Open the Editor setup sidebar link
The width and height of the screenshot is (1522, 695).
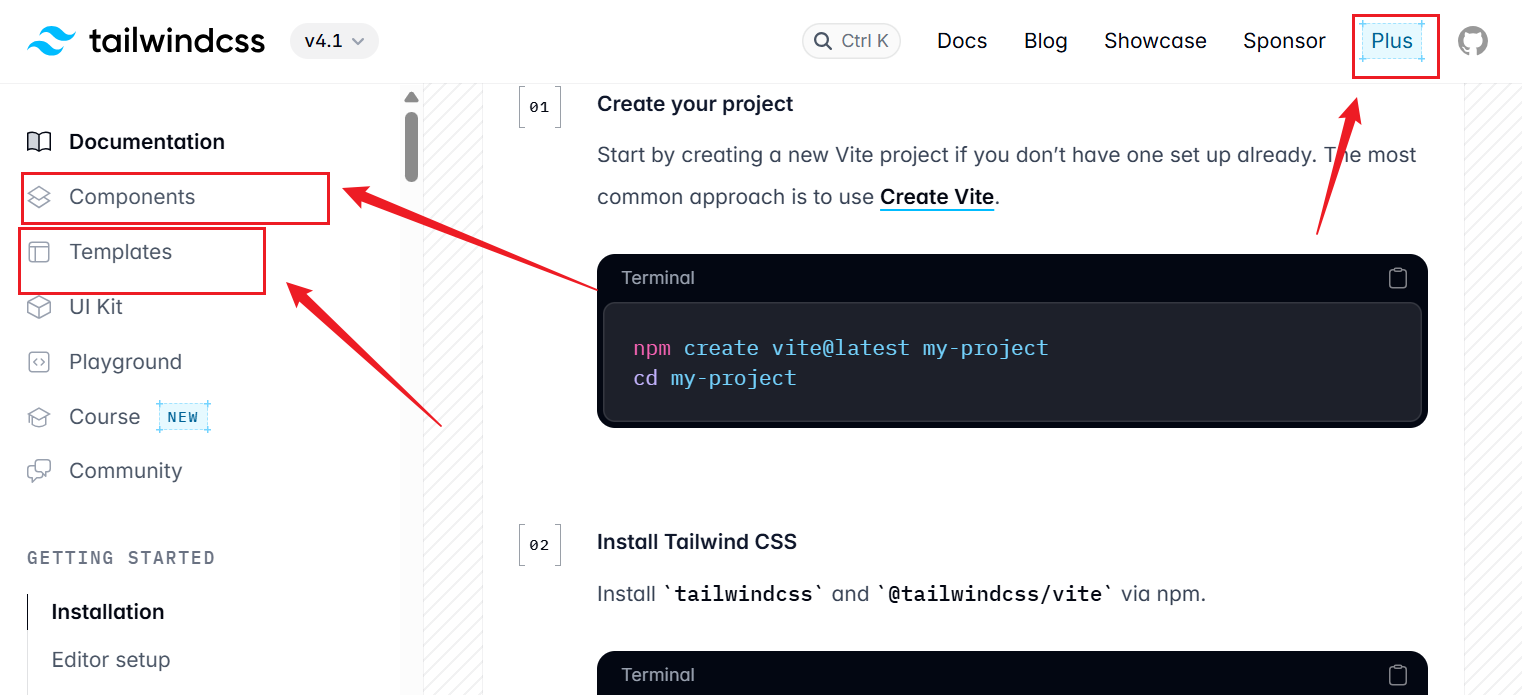pyautogui.click(x=111, y=660)
